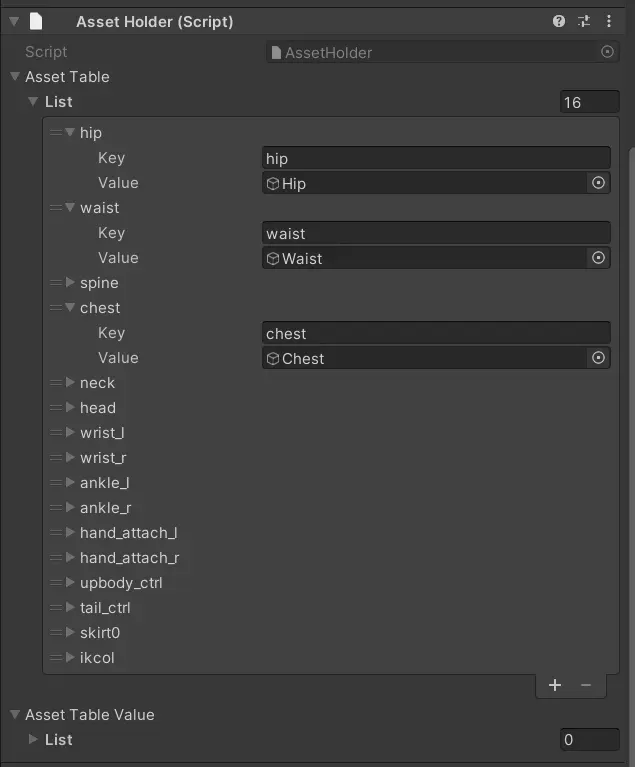
Task: Open object picker for Waist value
Action: tap(598, 258)
